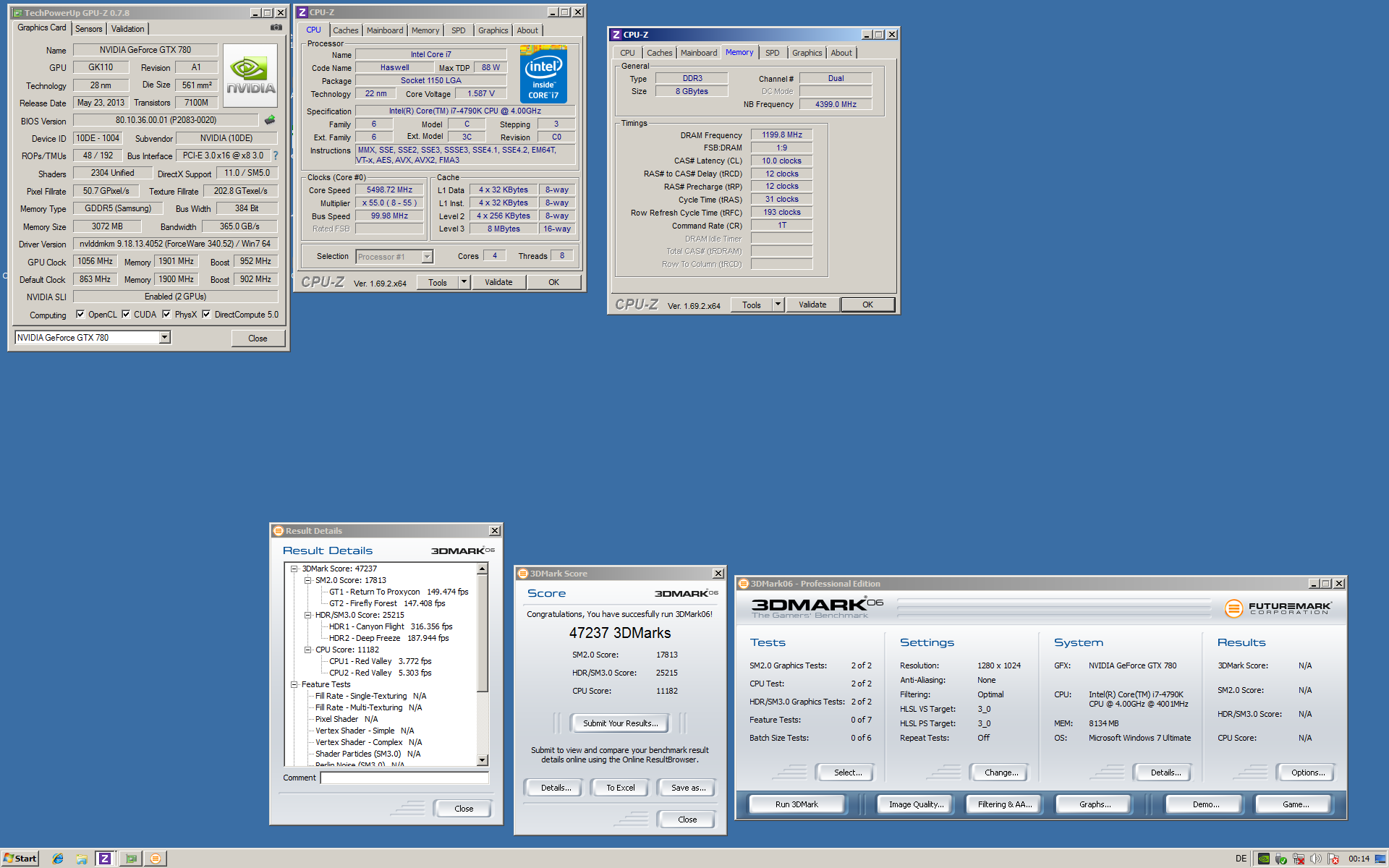Select HDR2 - Deep Freeze row
Screen dimensions: 1389x868
(x=388, y=638)
